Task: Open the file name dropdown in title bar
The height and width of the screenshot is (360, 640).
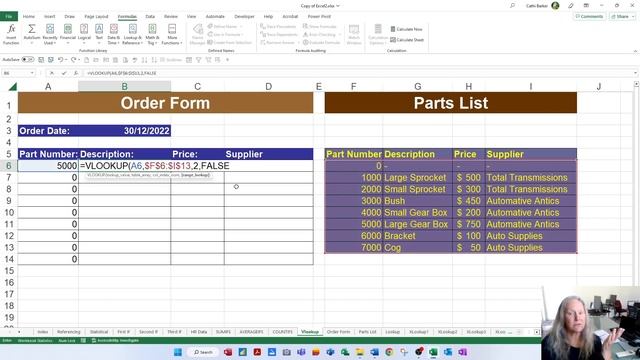Action: point(338,6)
